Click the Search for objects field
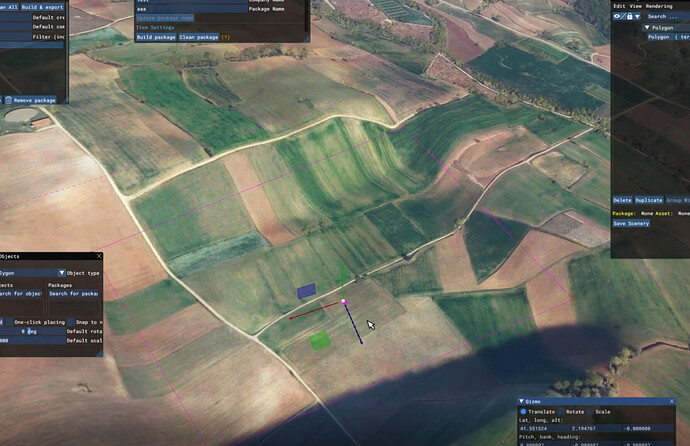The height and width of the screenshot is (446, 690). pyautogui.click(x=21, y=293)
